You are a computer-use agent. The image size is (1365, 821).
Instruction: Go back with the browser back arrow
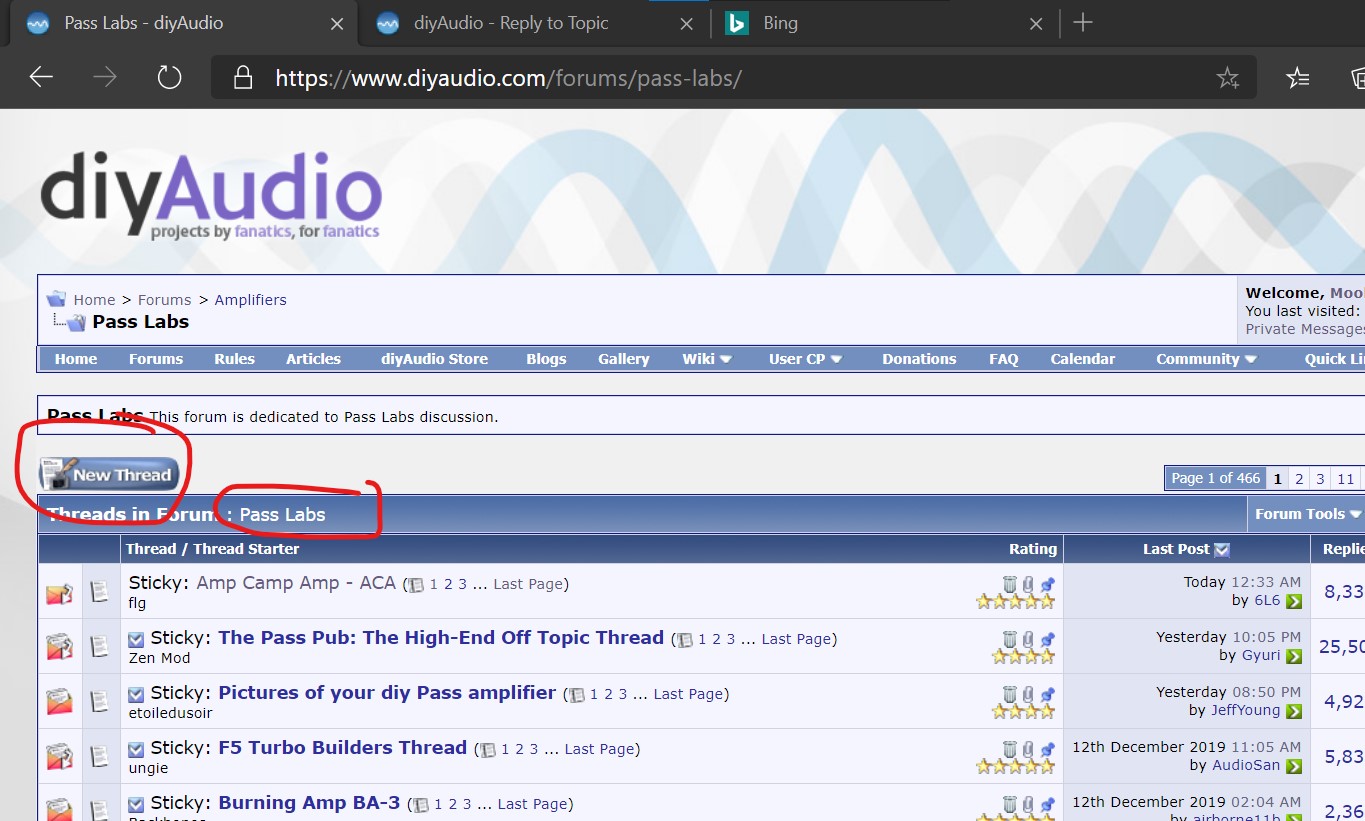coord(41,77)
